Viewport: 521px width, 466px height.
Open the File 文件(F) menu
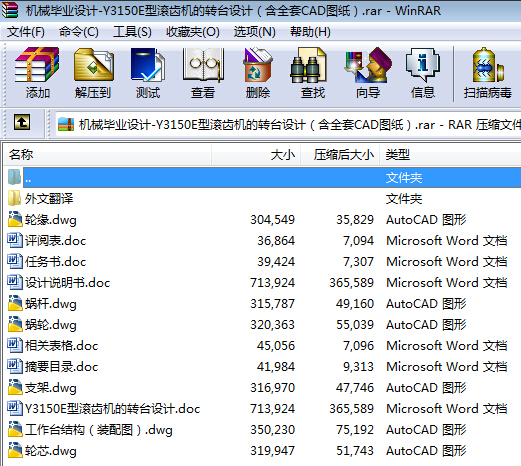pyautogui.click(x=26, y=32)
